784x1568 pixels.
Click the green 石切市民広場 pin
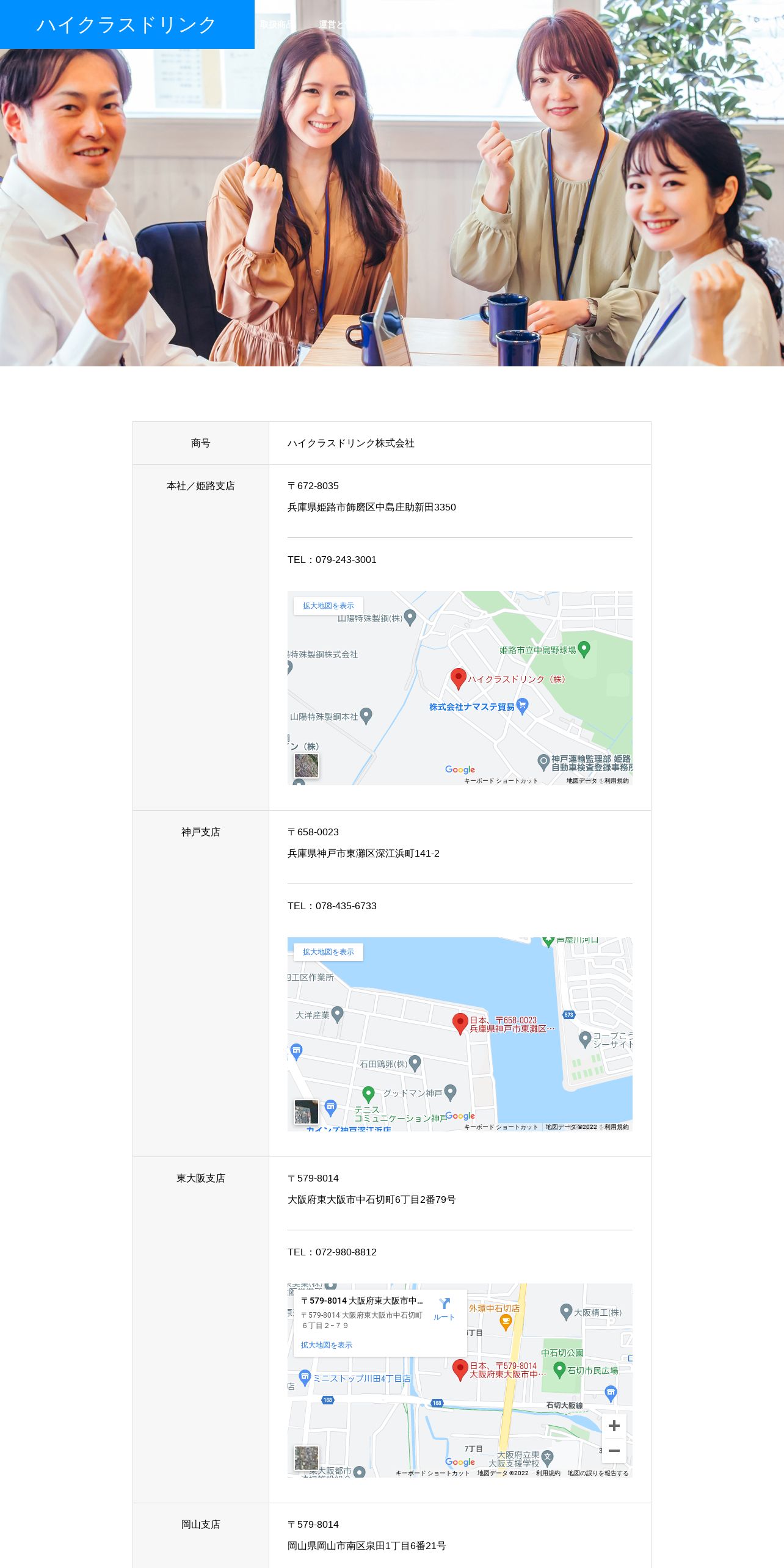(x=559, y=1370)
